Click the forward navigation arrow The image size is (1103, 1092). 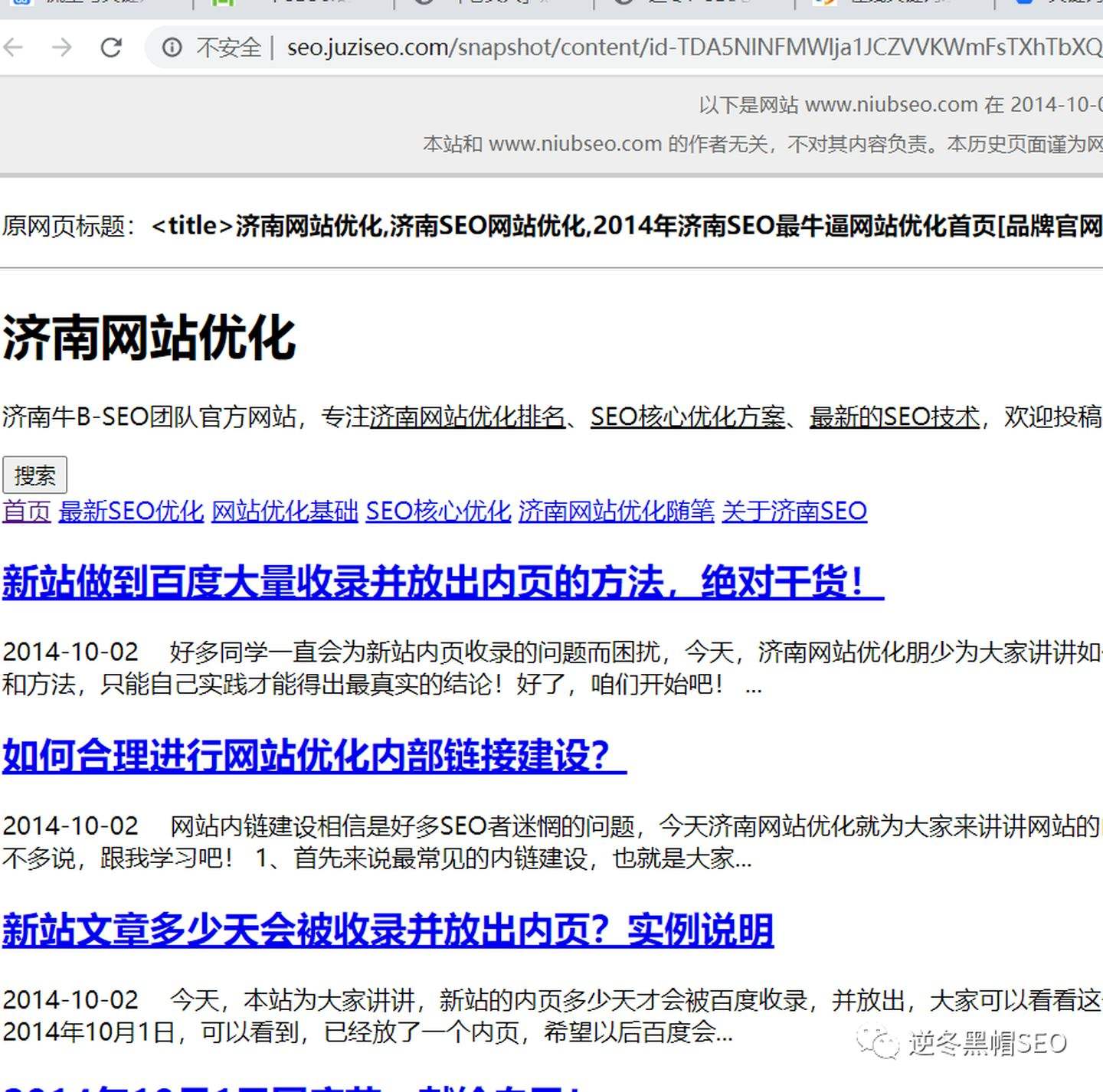tap(63, 47)
